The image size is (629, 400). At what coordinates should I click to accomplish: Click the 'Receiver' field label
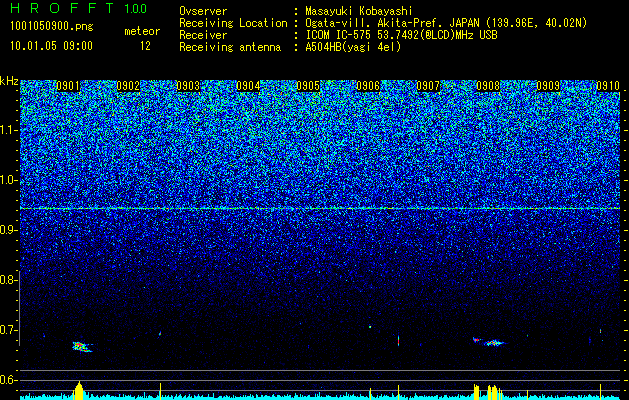[x=203, y=35]
